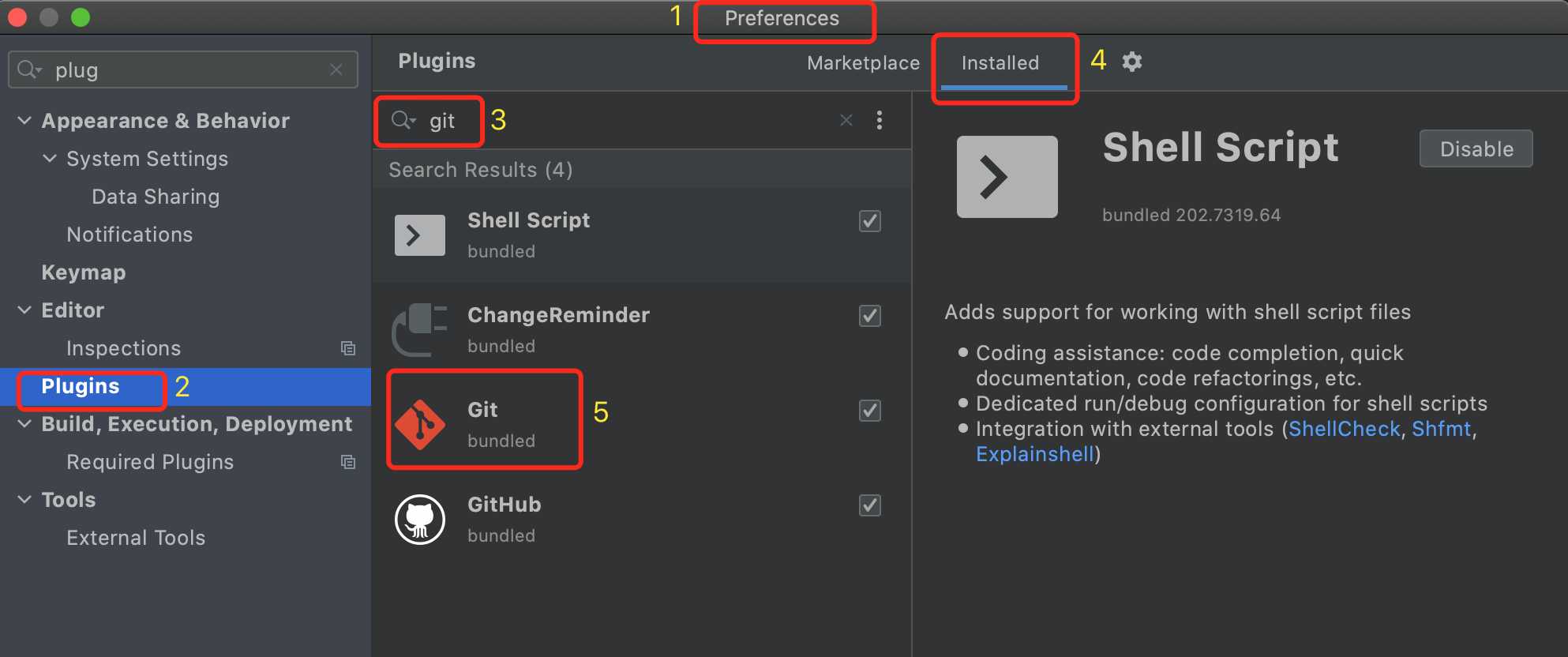Click the Git plugin diamond icon
This screenshot has height=657, width=1568.
(420, 425)
